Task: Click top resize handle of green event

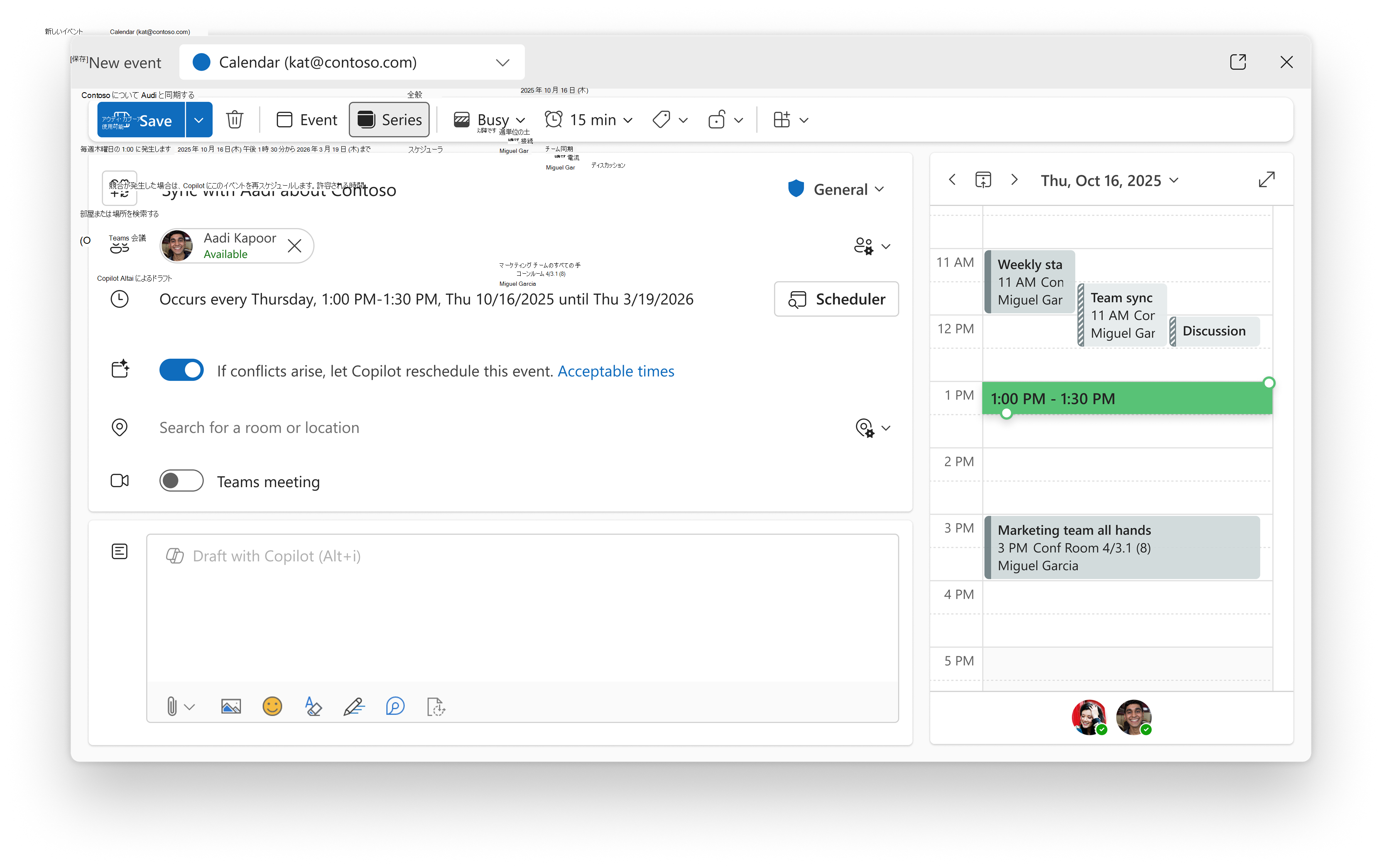Action: tap(1269, 383)
